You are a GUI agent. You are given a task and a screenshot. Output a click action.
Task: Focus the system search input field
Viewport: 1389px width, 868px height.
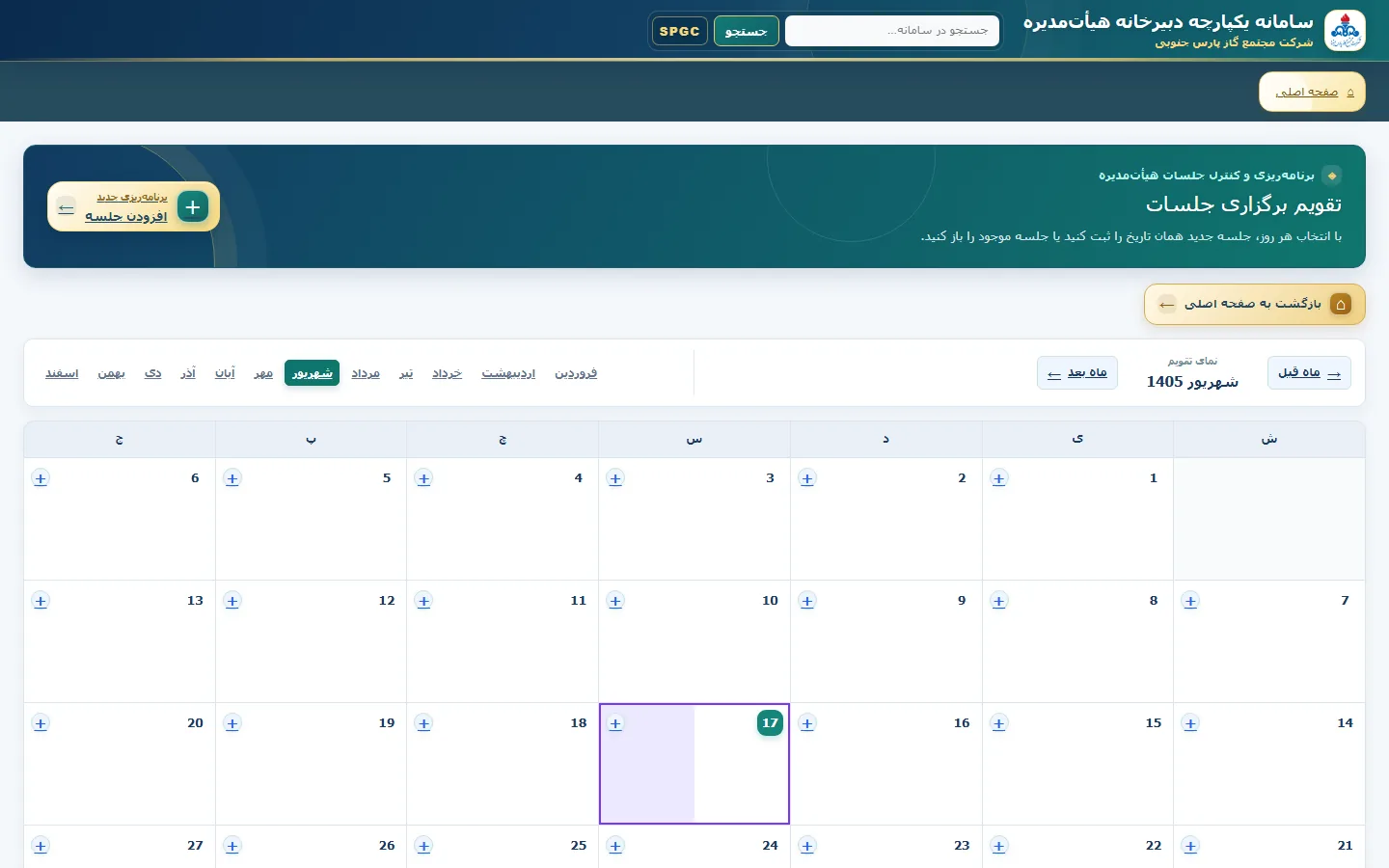[892, 31]
